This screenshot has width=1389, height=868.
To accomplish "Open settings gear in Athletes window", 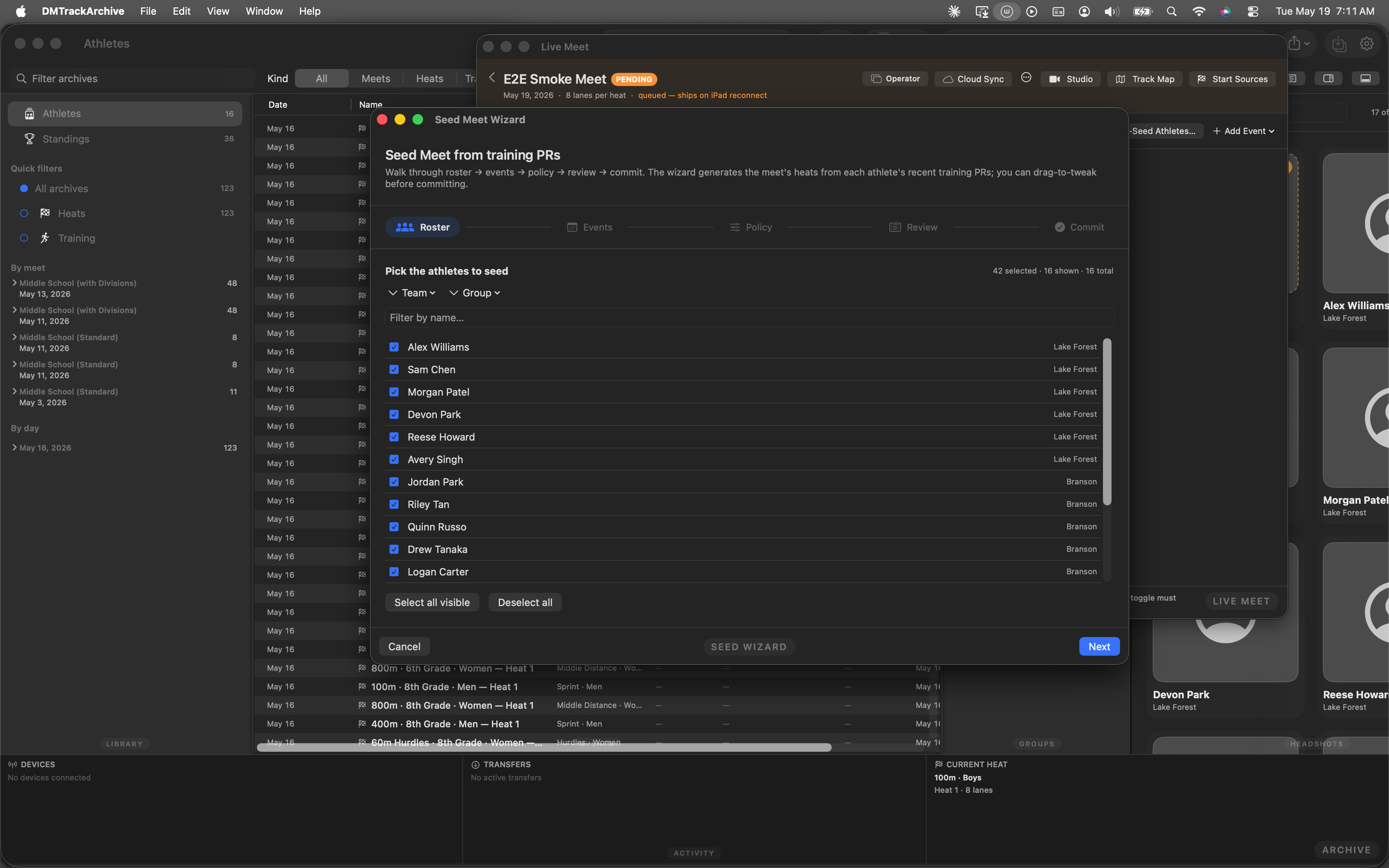I will coord(1367,44).
